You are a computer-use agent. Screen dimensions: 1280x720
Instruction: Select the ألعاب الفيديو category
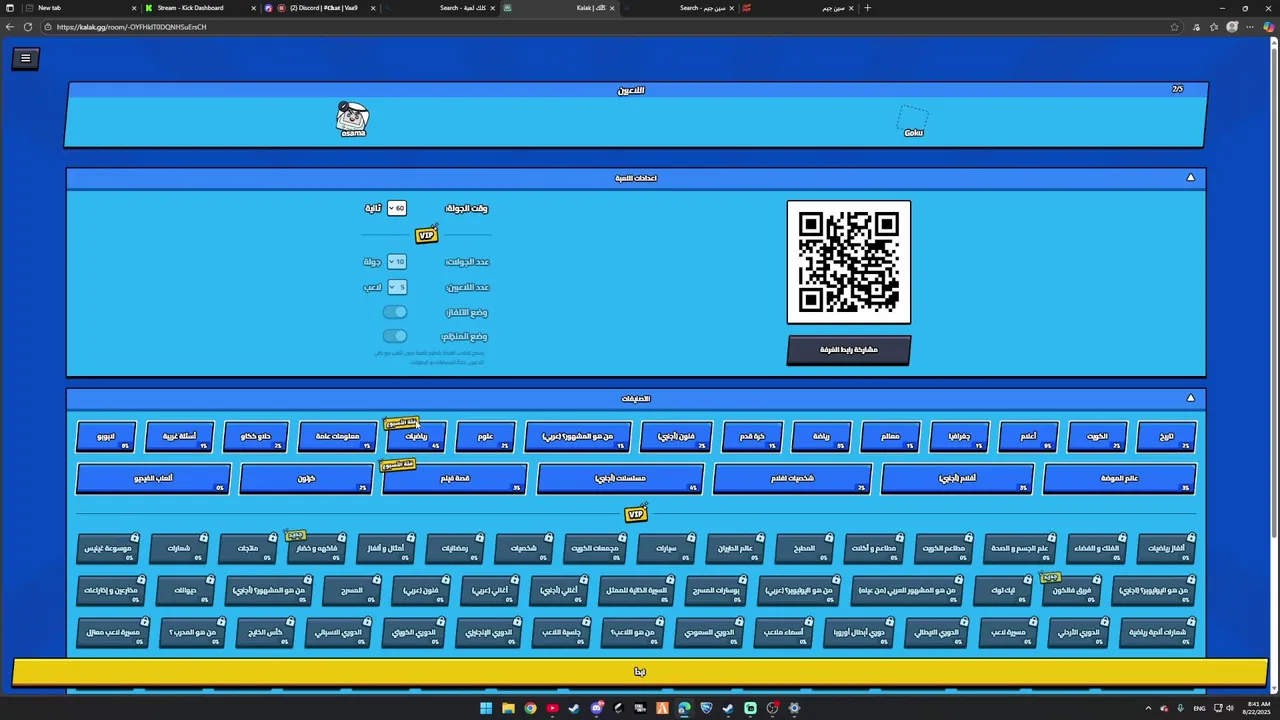click(x=153, y=478)
